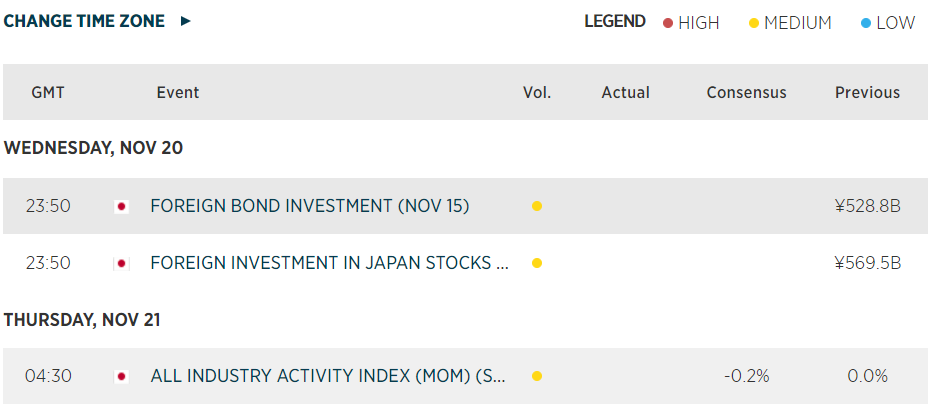Click the yellow MEDIUM legend dot

(x=754, y=23)
